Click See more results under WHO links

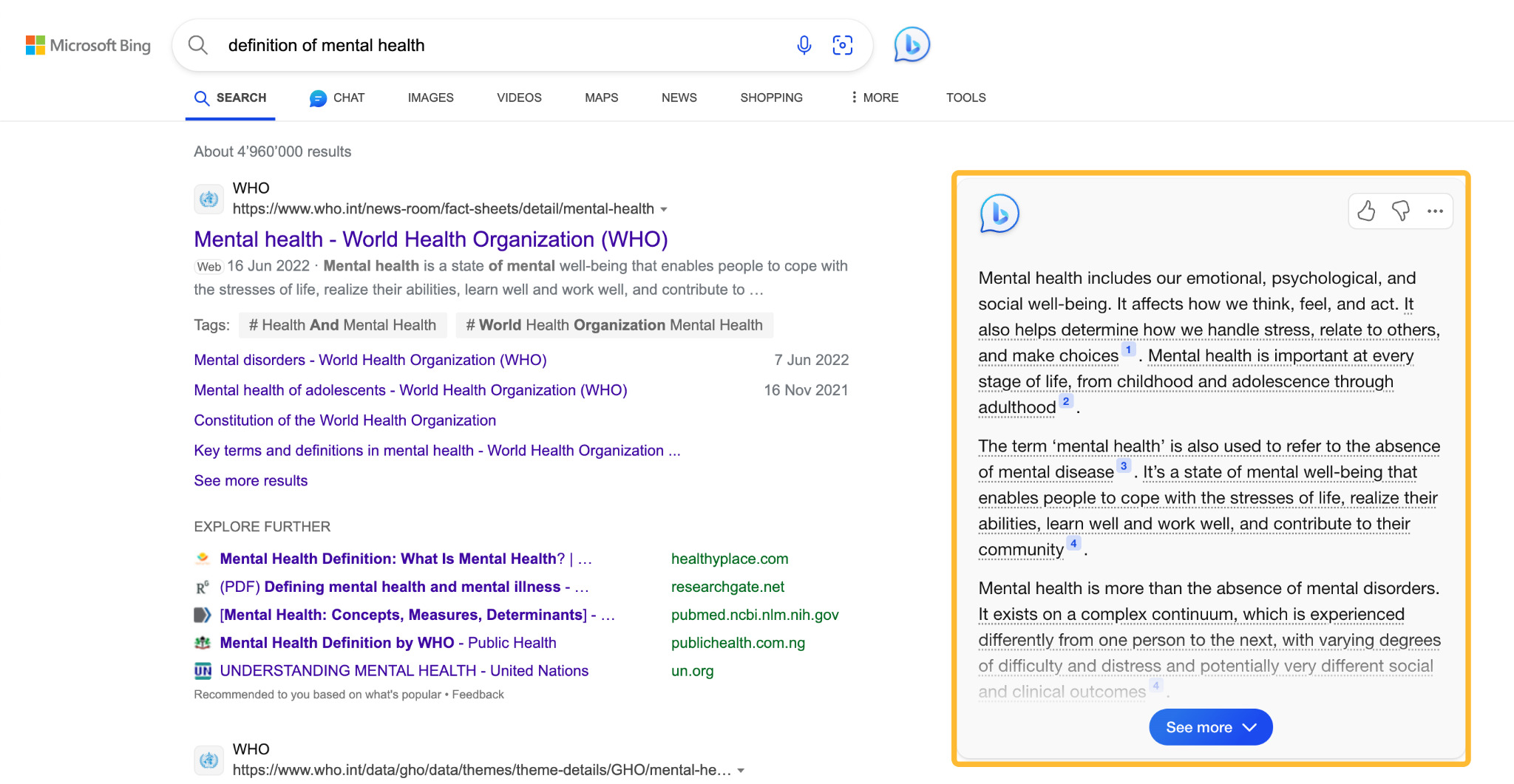point(251,480)
